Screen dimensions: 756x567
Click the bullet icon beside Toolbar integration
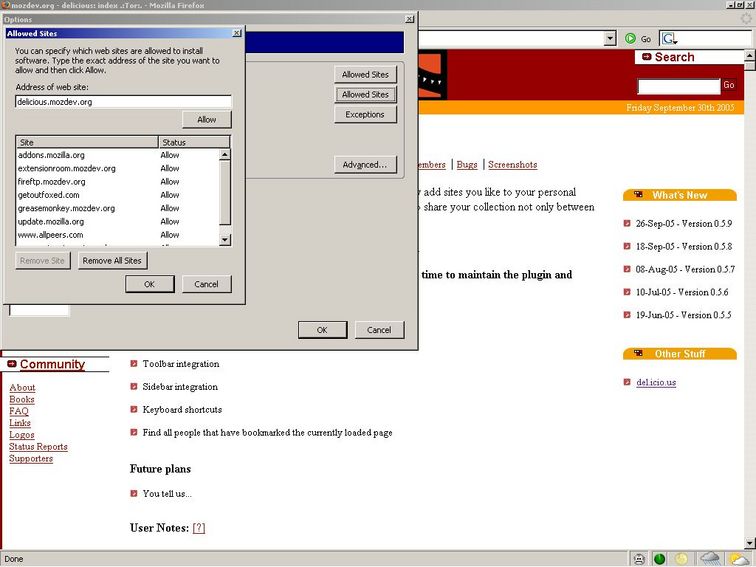tap(134, 364)
